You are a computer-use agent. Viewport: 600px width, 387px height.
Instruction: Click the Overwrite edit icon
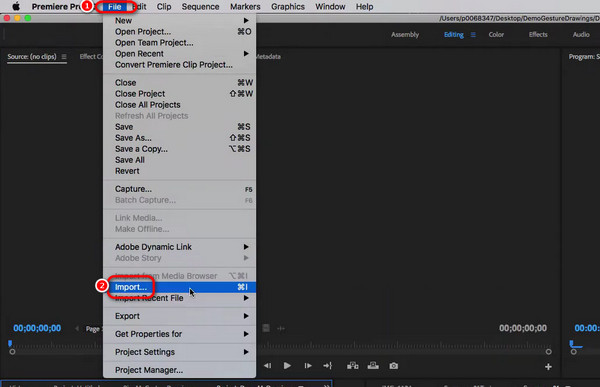coord(373,366)
